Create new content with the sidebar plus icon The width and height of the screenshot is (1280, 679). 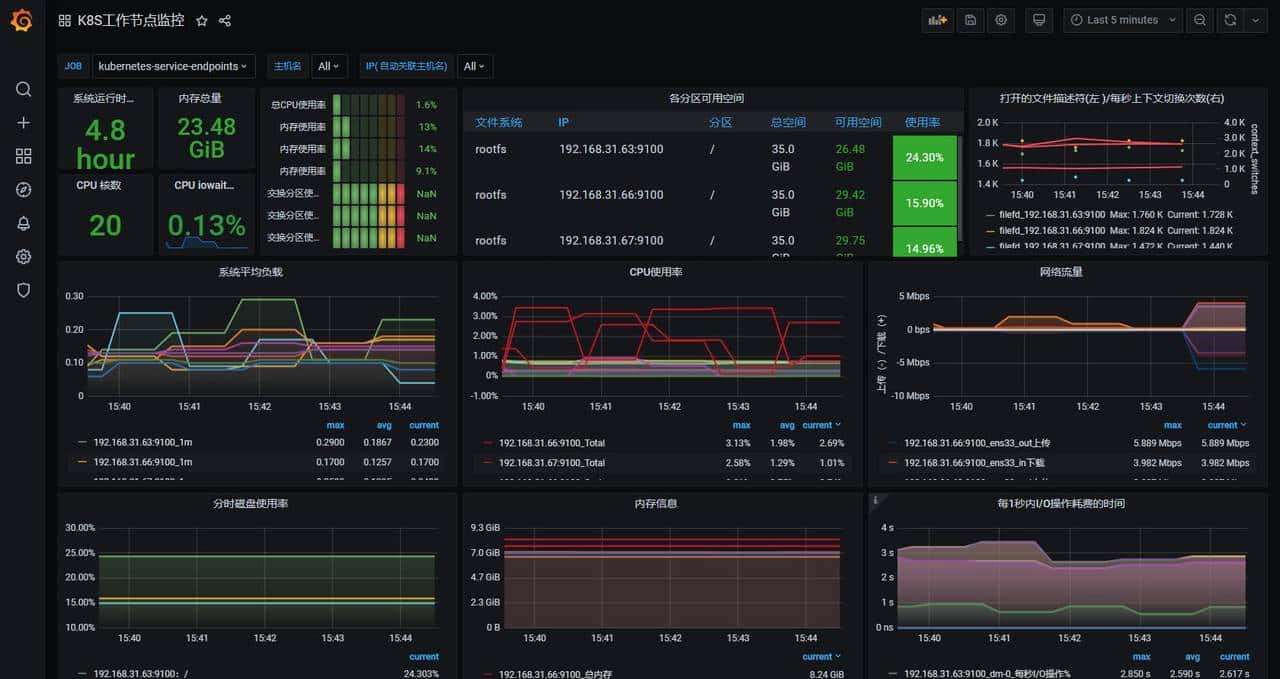[23, 122]
